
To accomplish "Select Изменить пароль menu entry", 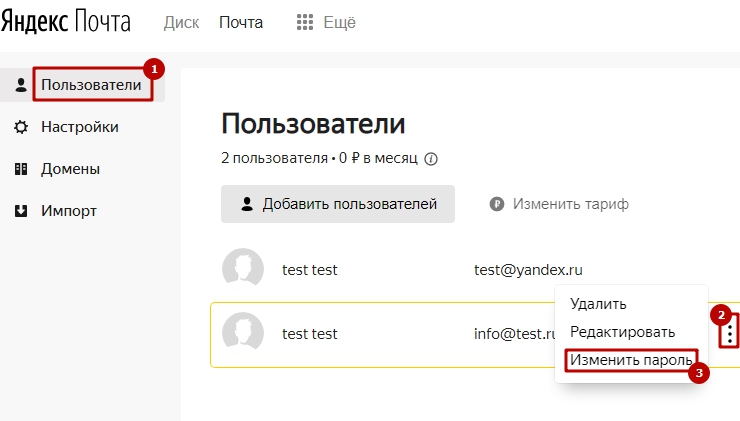I will pyautogui.click(x=630, y=359).
